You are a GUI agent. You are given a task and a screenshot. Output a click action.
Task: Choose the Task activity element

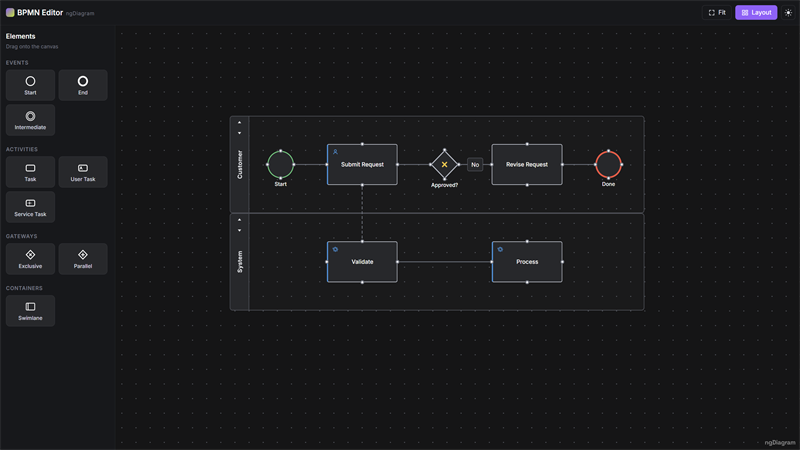(30, 172)
